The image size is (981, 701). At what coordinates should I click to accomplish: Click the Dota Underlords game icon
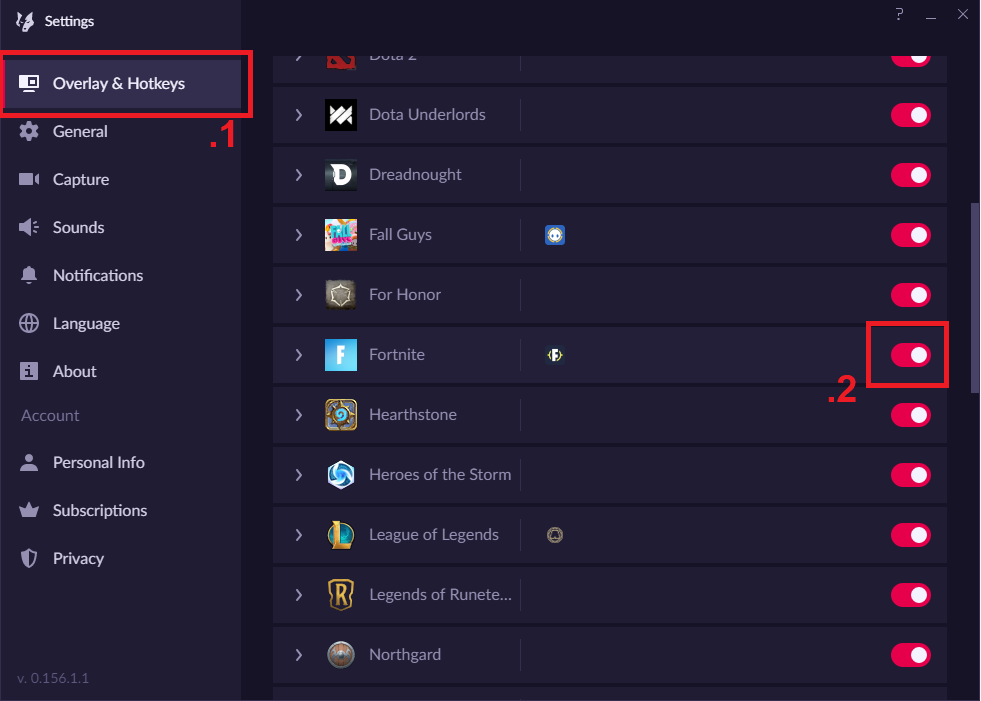click(x=341, y=115)
